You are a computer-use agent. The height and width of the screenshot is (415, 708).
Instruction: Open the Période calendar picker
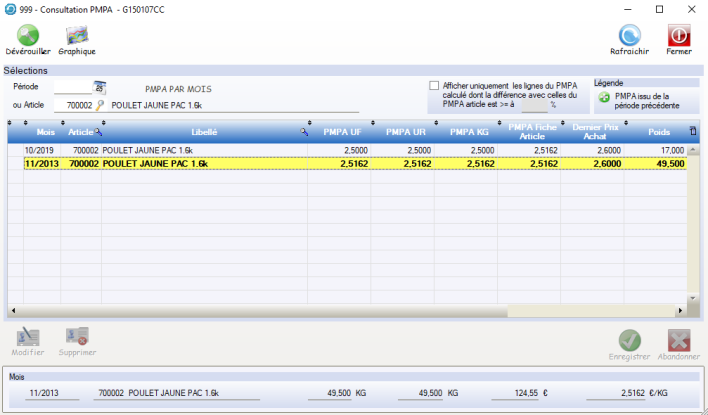click(99, 87)
